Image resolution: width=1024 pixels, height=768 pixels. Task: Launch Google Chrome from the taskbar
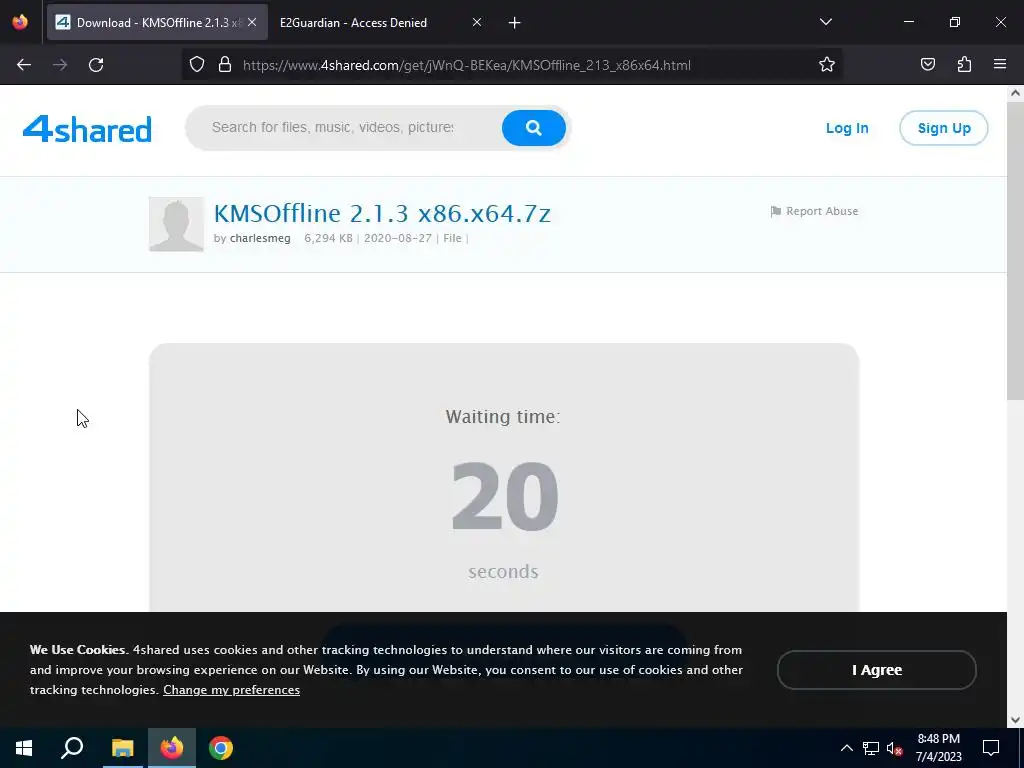(221, 748)
